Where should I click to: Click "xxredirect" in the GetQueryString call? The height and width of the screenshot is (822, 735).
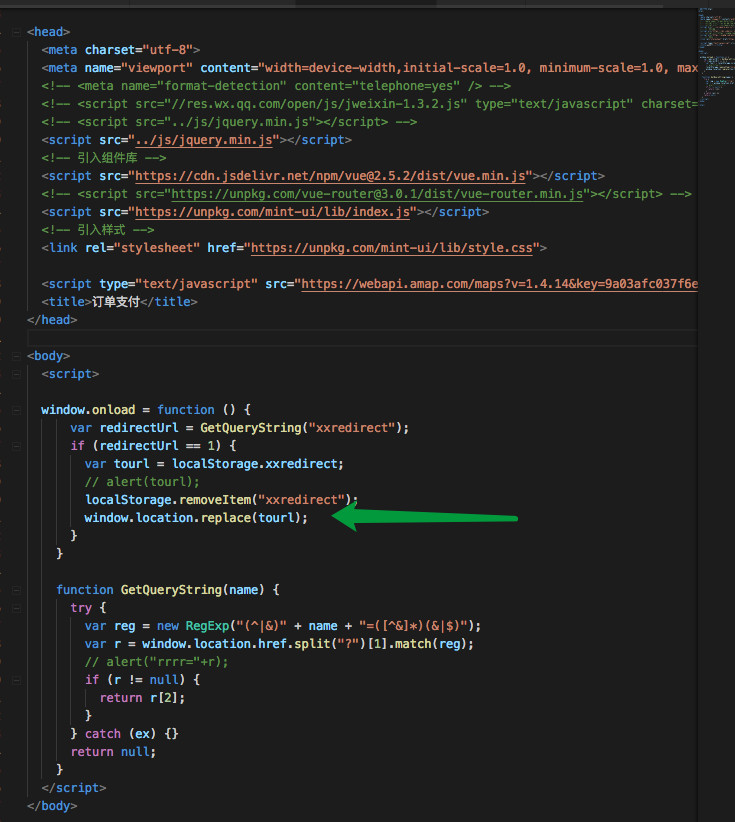coord(352,428)
